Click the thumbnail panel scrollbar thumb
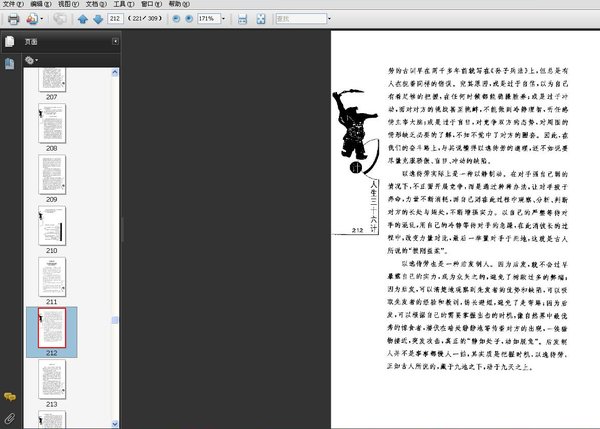 115,320
